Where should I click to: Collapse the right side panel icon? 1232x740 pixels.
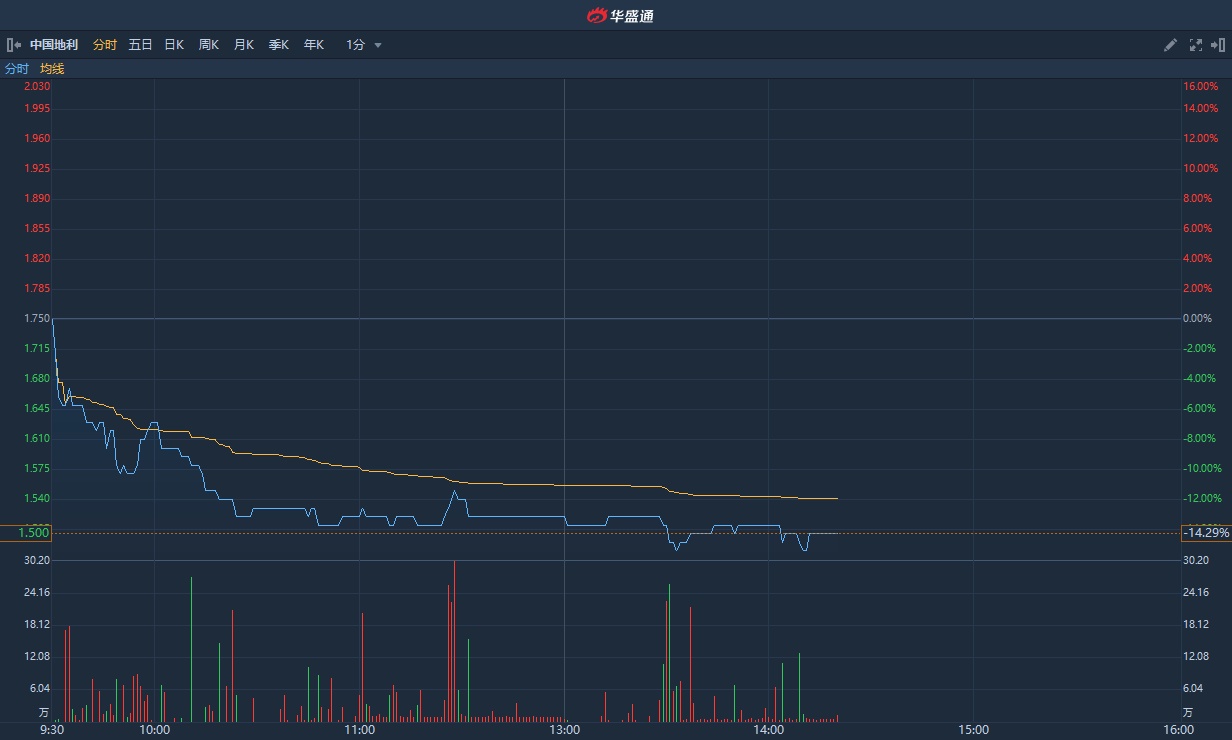click(1218, 45)
